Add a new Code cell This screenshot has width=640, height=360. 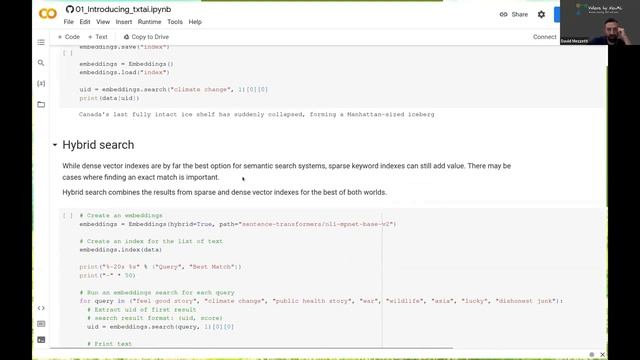(69, 37)
